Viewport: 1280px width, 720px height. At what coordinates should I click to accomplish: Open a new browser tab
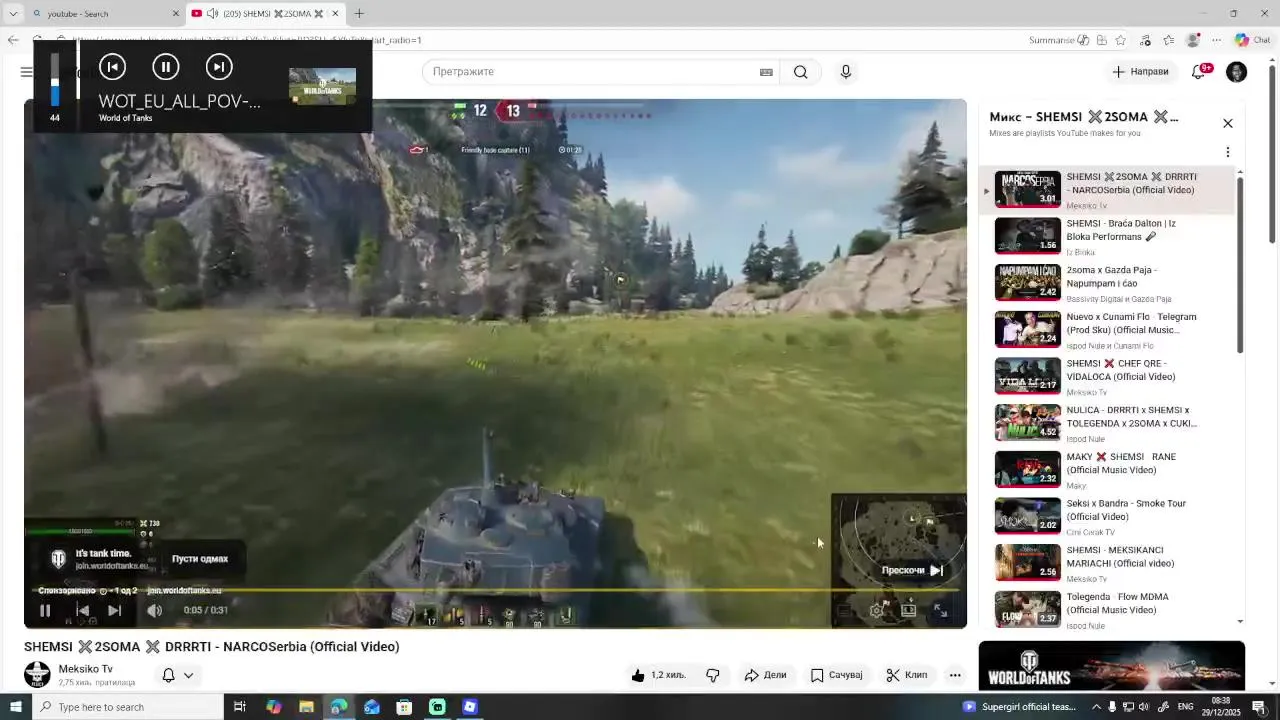(359, 13)
